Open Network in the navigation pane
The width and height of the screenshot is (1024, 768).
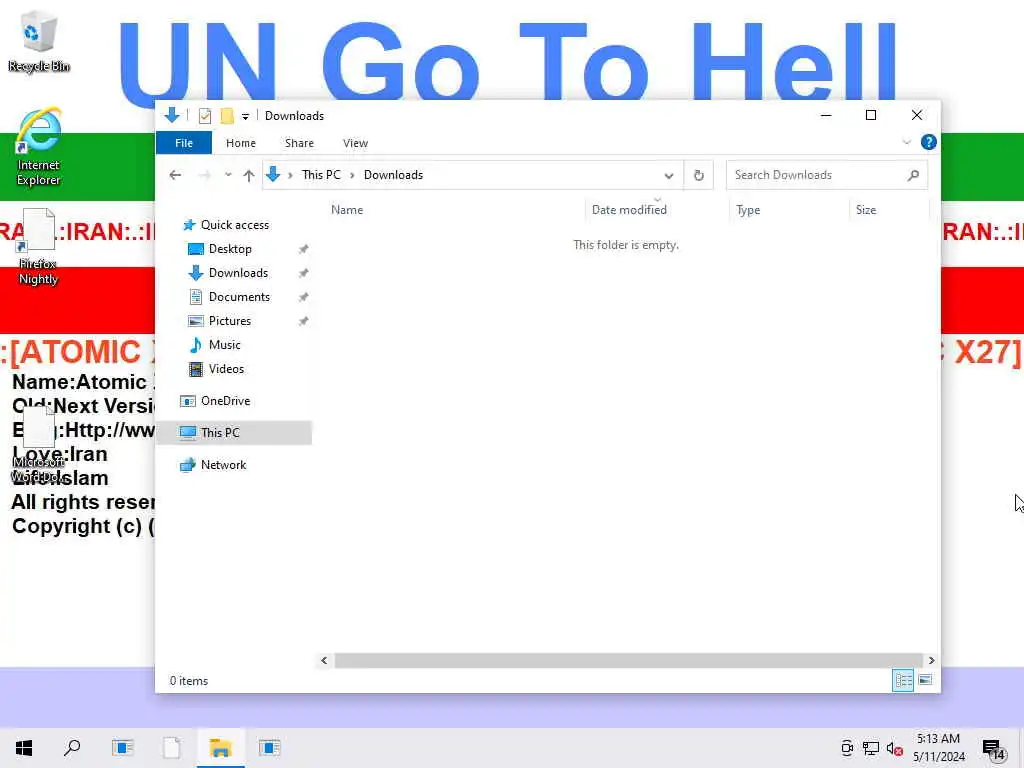point(223,465)
